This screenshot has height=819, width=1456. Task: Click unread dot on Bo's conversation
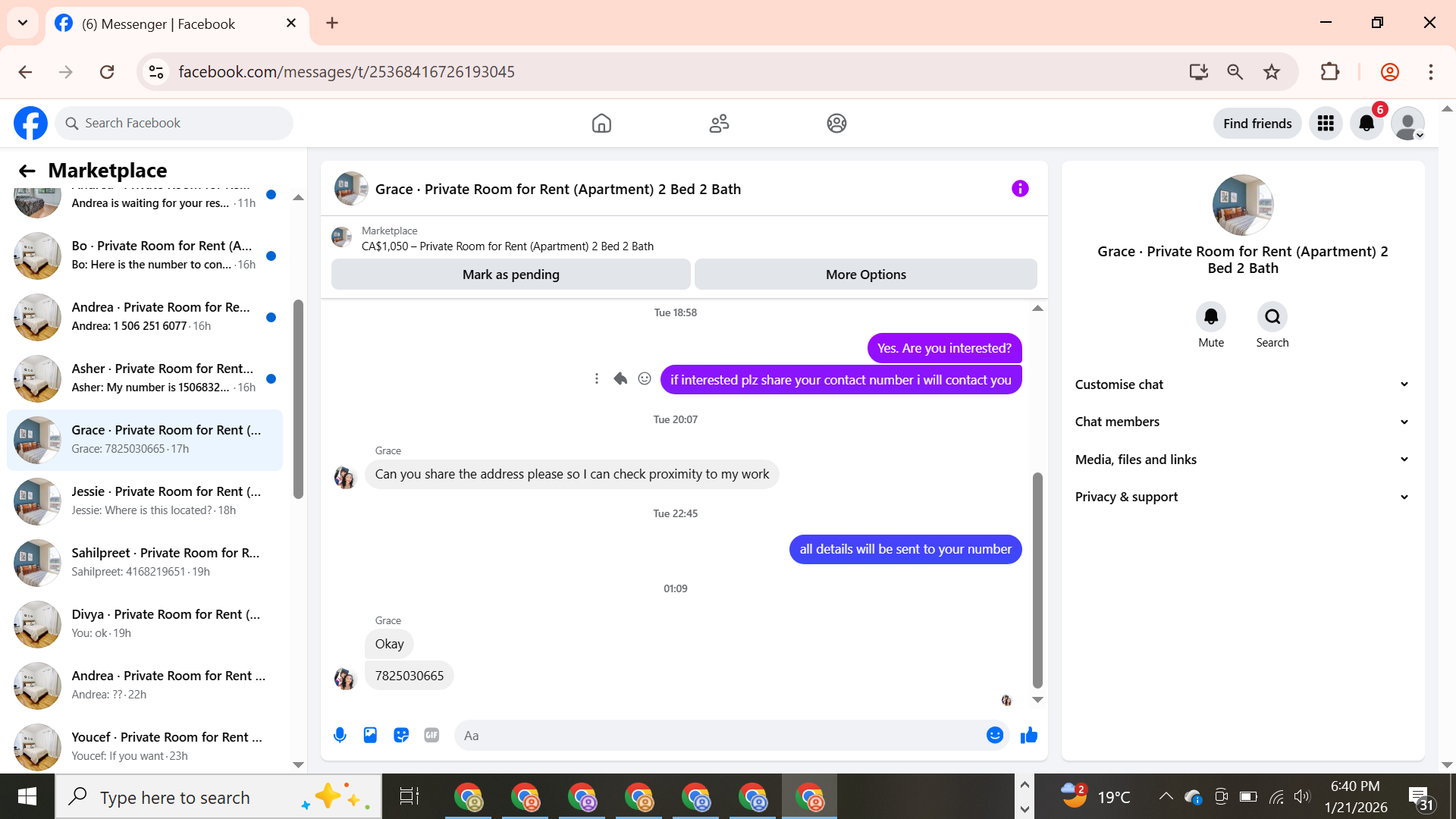coord(271,256)
